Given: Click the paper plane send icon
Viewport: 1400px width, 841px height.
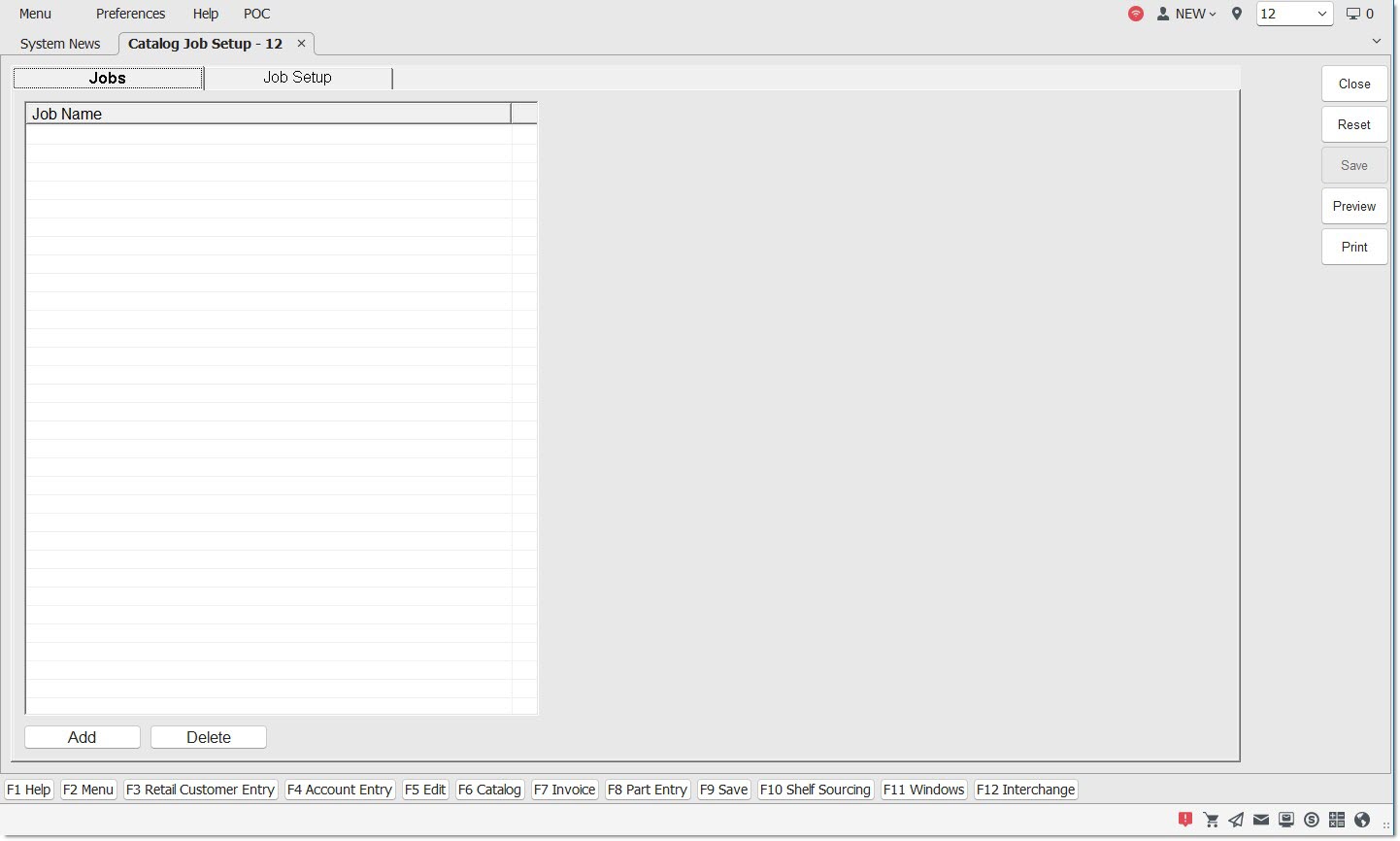Looking at the screenshot, I should [1236, 820].
